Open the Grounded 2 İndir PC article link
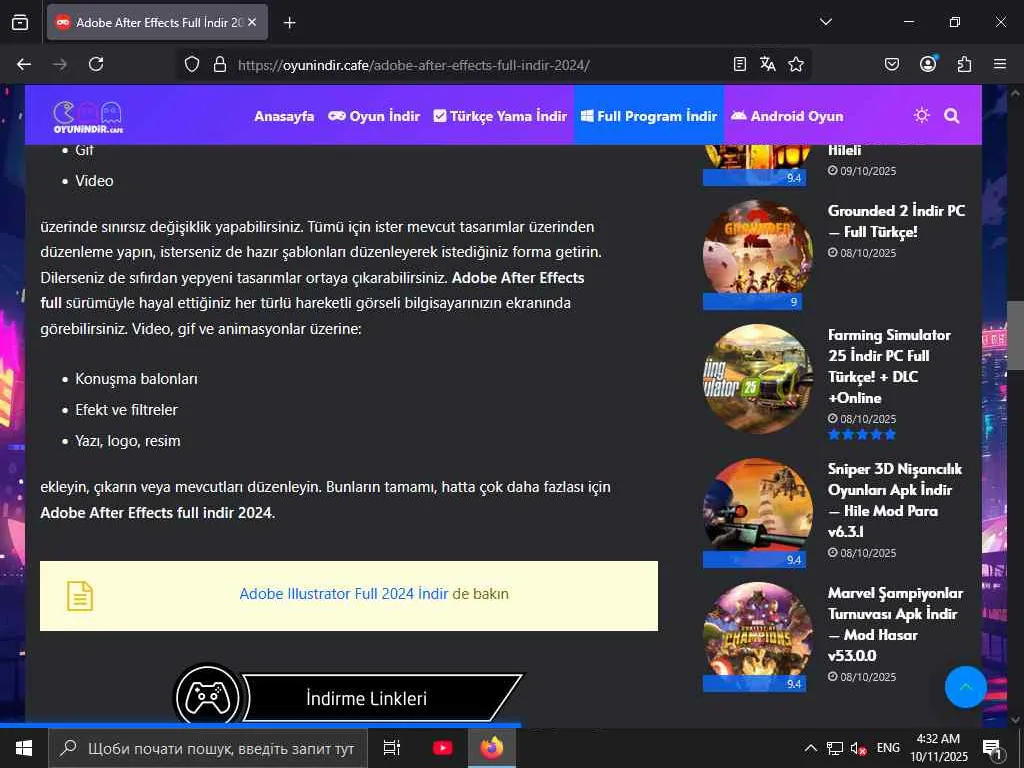1024x768 pixels. coord(896,221)
